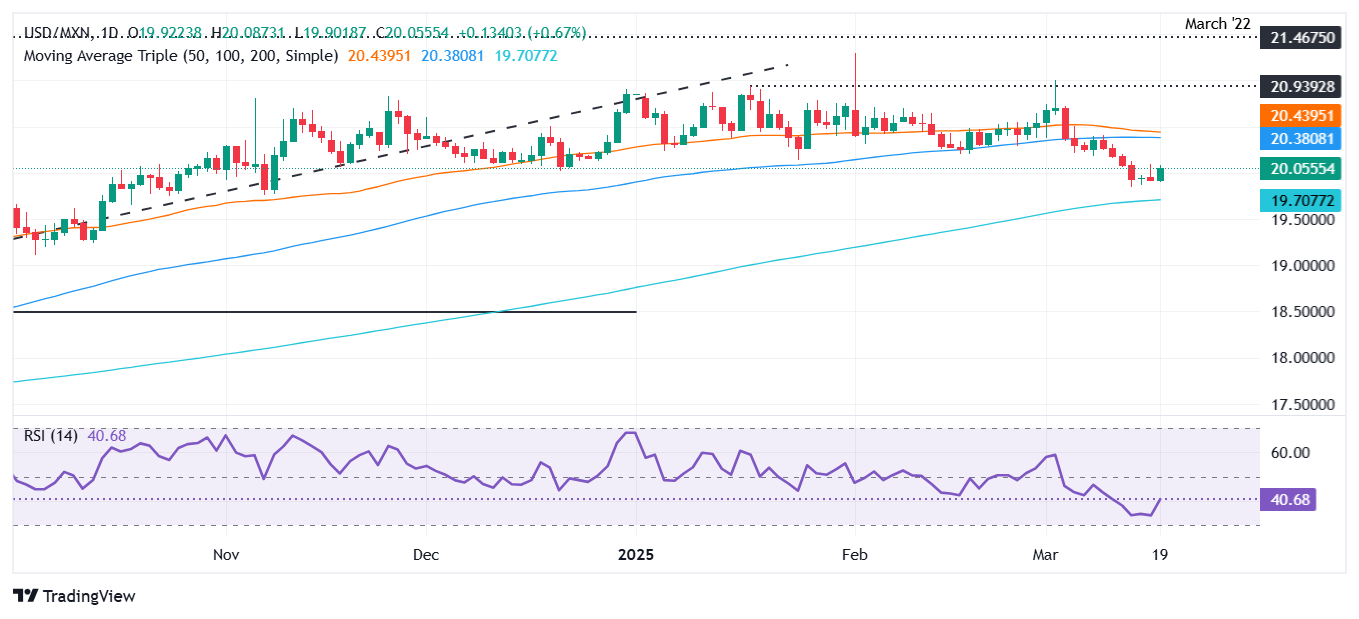
Task: Select the 2025 label on time axis
Action: (636, 554)
